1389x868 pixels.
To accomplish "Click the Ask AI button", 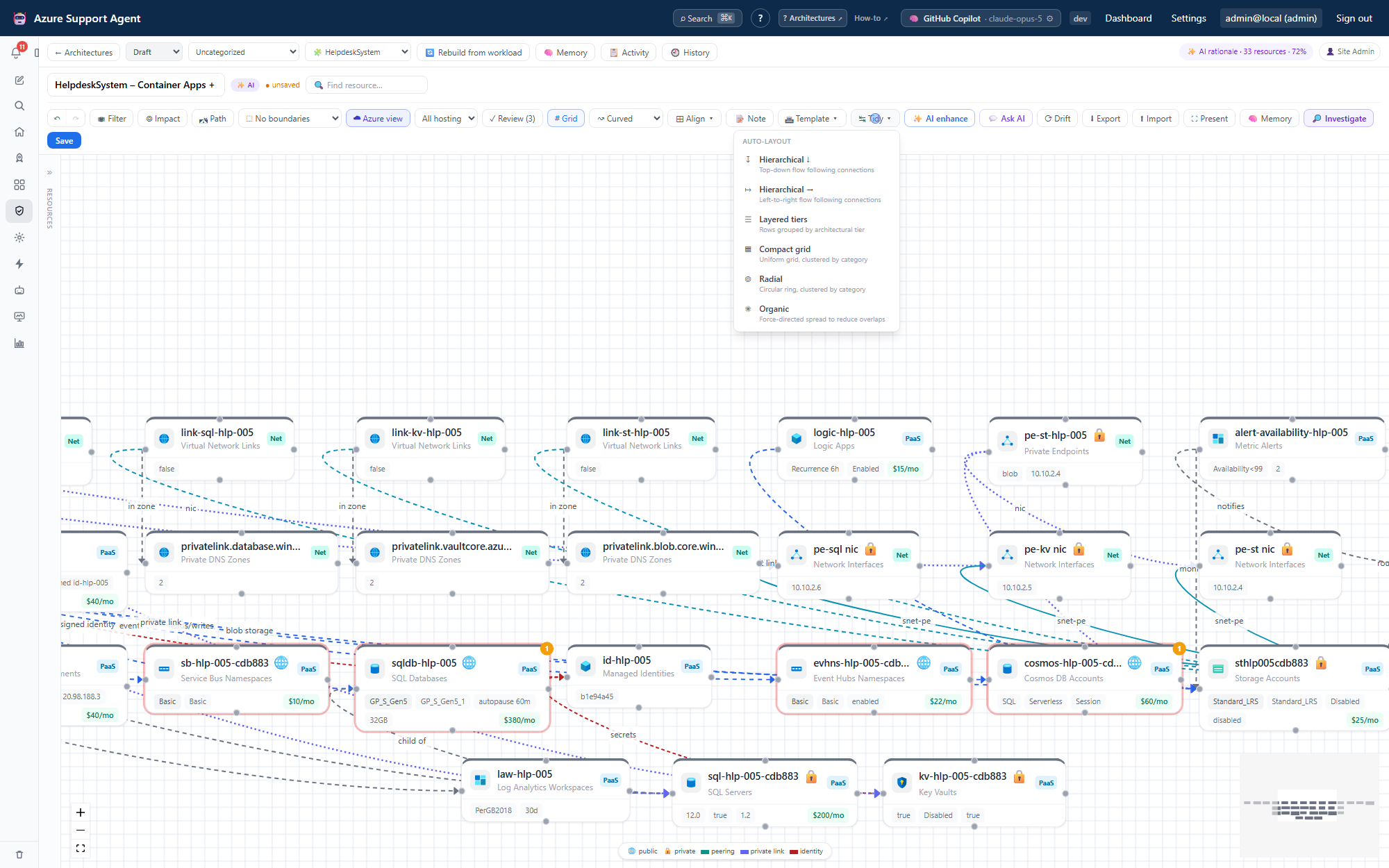I will click(1006, 119).
